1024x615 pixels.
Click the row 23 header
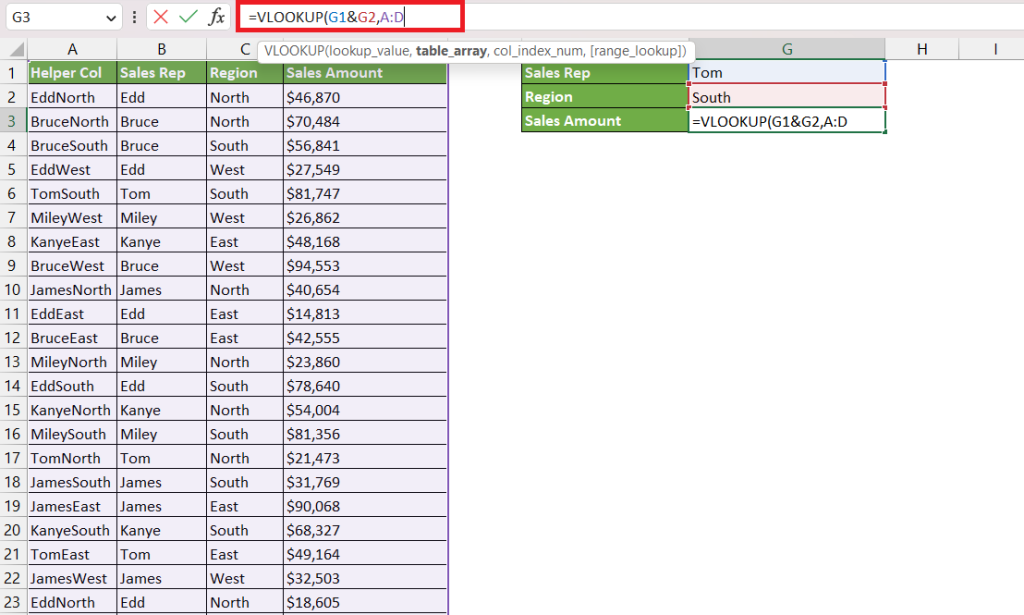[x=11, y=602]
